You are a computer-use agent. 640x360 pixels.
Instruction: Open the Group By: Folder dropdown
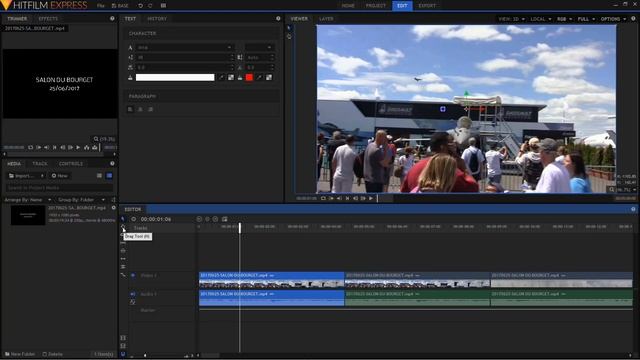[x=82, y=200]
